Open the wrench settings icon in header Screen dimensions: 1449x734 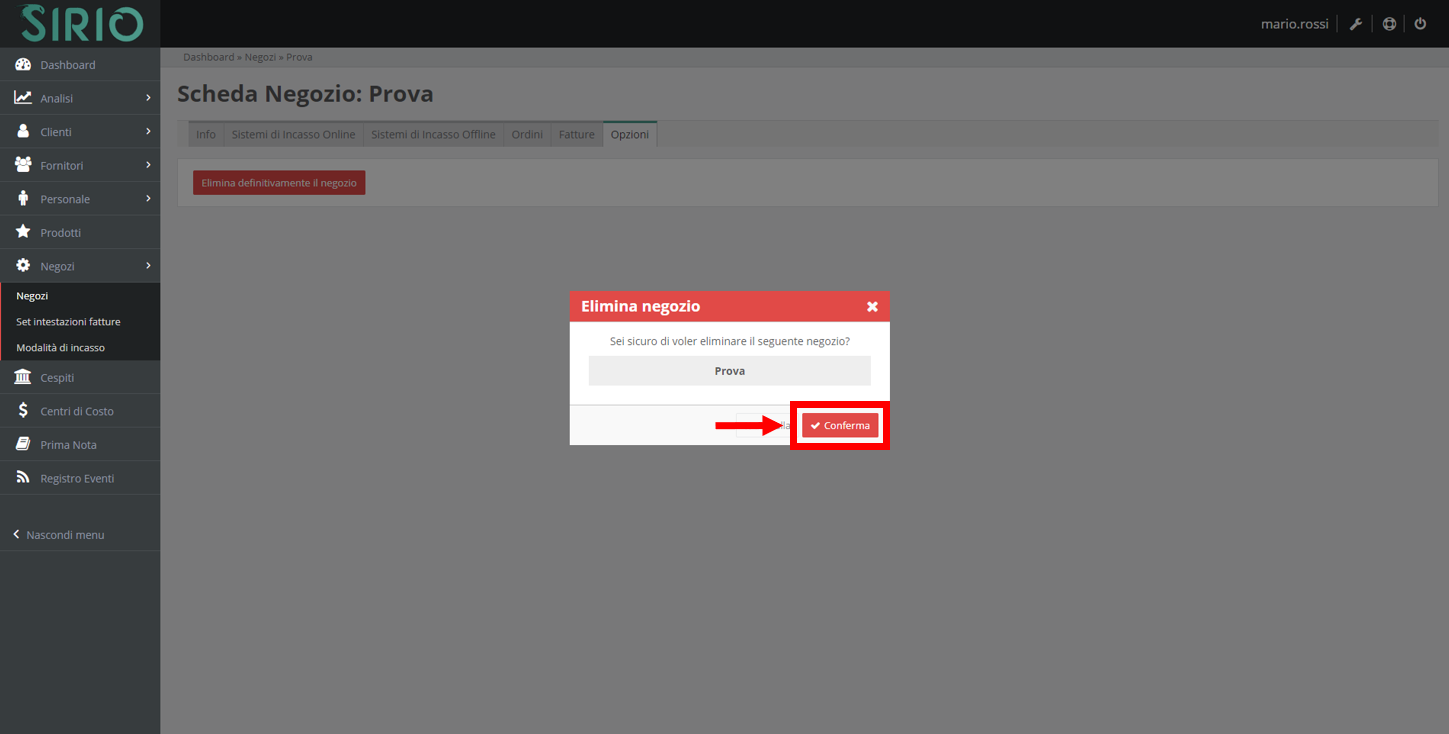pyautogui.click(x=1356, y=24)
